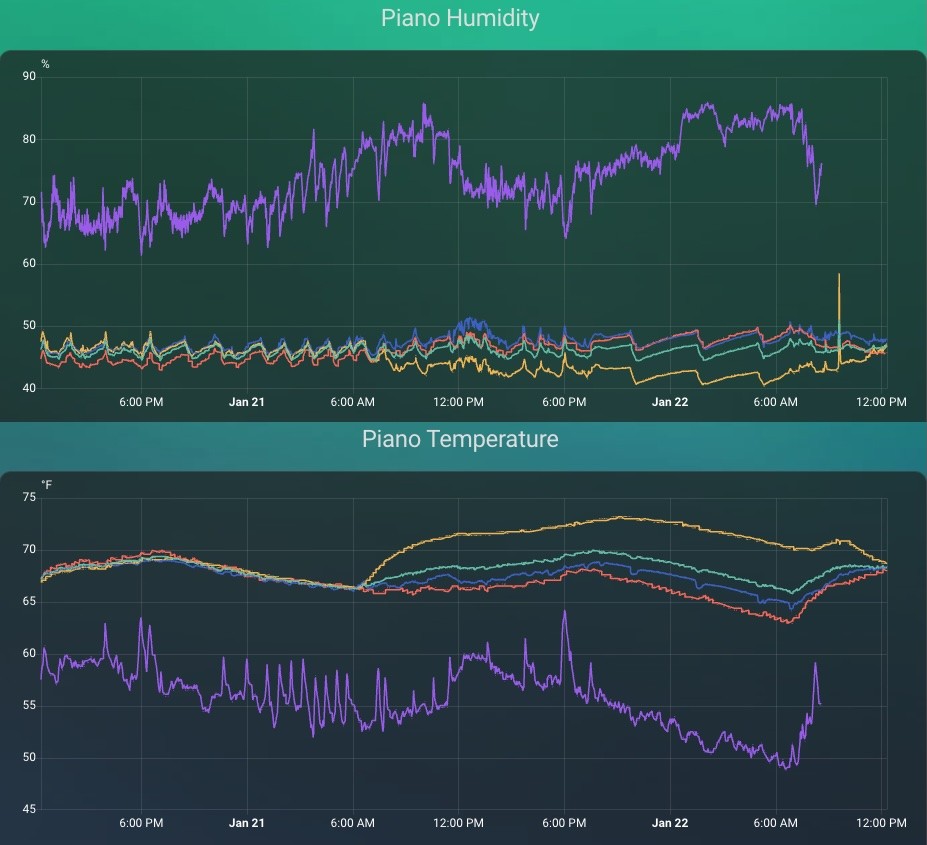Click the purple temperature peak at 6:00 PM before Jan 22
This screenshot has width=927, height=845.
coord(564,612)
